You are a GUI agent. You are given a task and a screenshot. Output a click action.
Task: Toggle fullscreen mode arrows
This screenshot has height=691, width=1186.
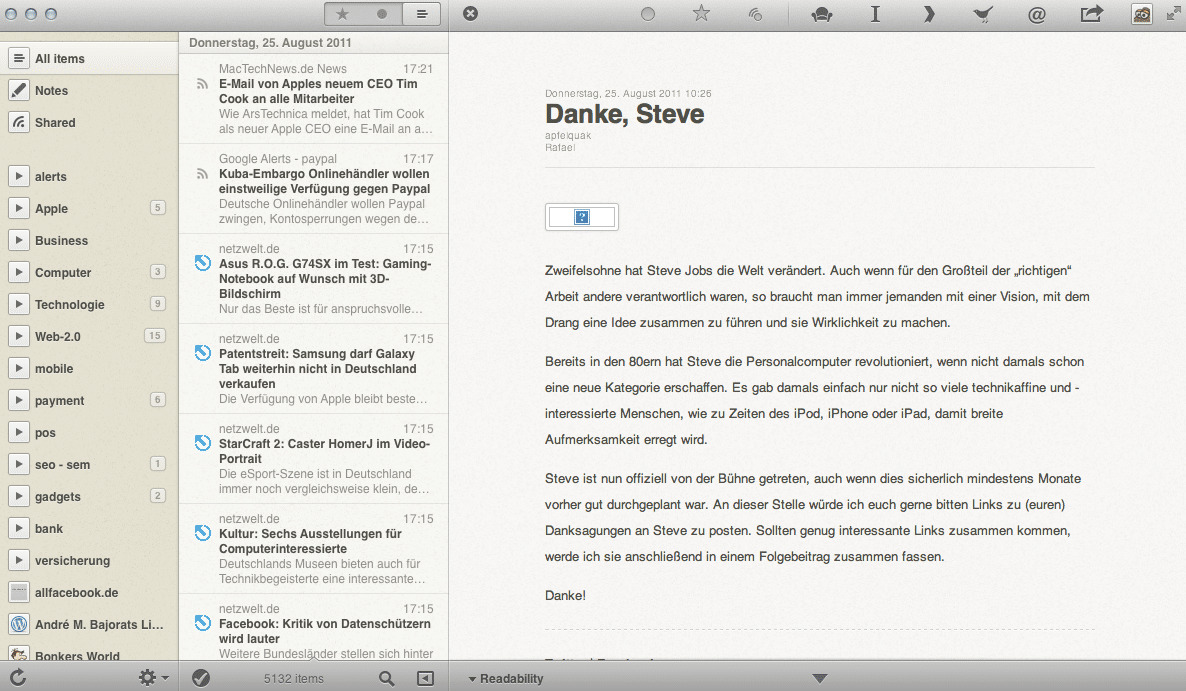1173,14
